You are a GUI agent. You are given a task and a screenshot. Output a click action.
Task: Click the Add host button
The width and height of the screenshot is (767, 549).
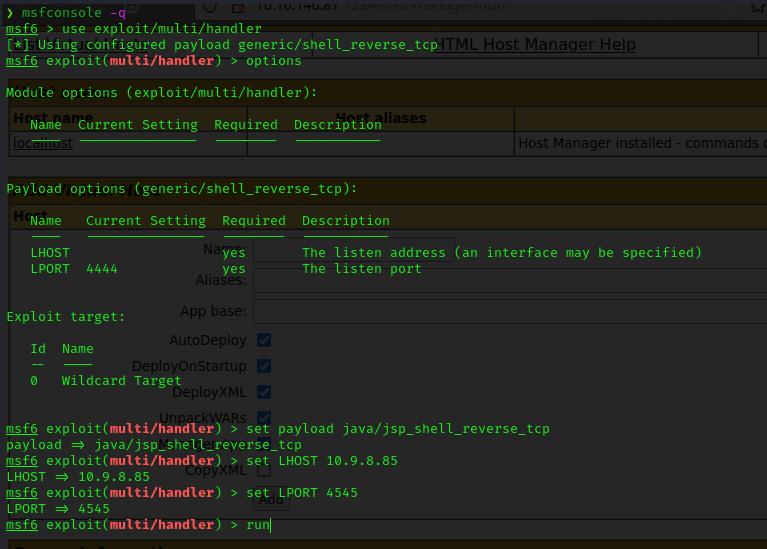[x=271, y=500]
